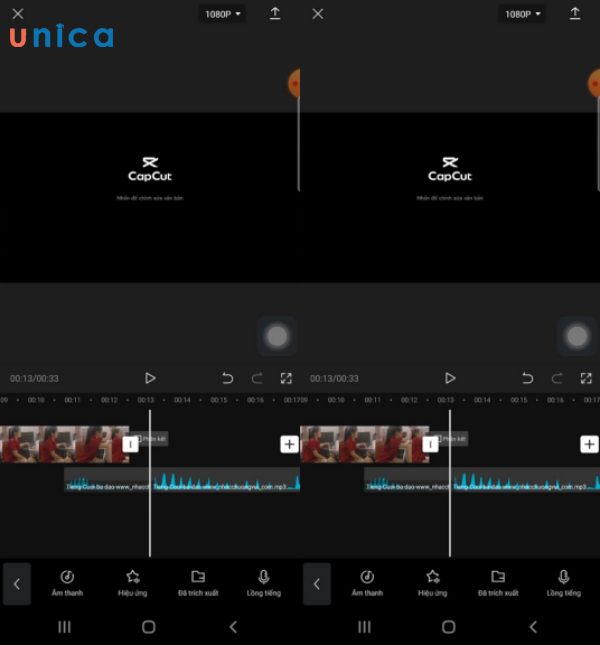600x645 pixels.
Task: Close the project in right CapCut screen
Action: 317,14
